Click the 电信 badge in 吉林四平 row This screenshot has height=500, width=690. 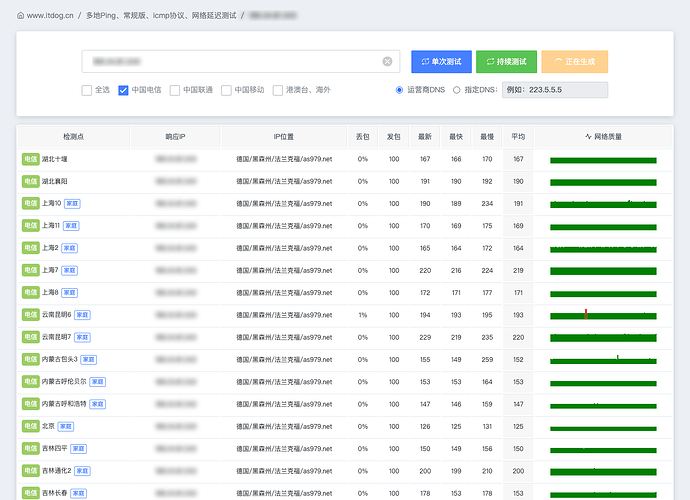[x=31, y=449]
